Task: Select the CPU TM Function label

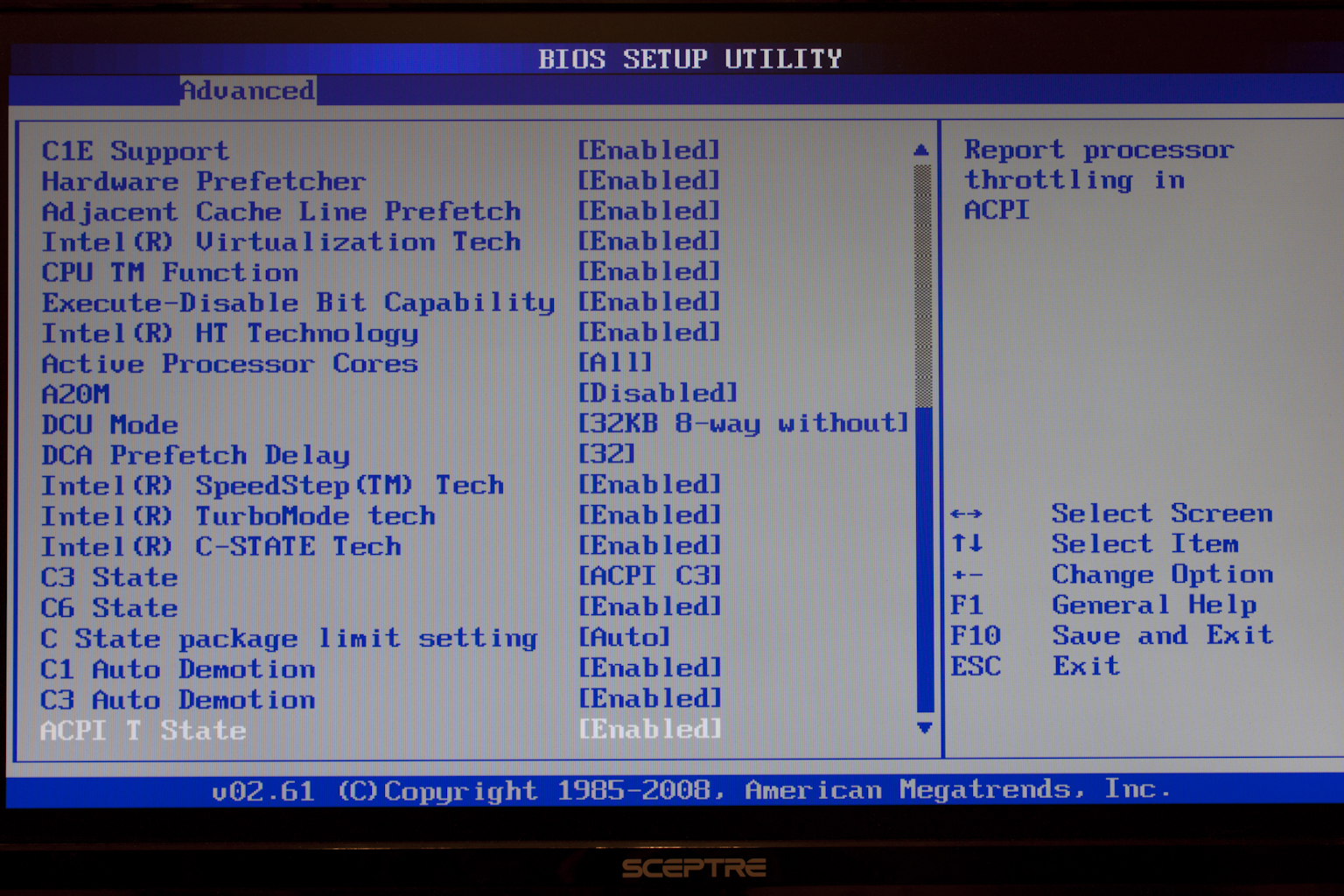Action: pyautogui.click(x=170, y=273)
